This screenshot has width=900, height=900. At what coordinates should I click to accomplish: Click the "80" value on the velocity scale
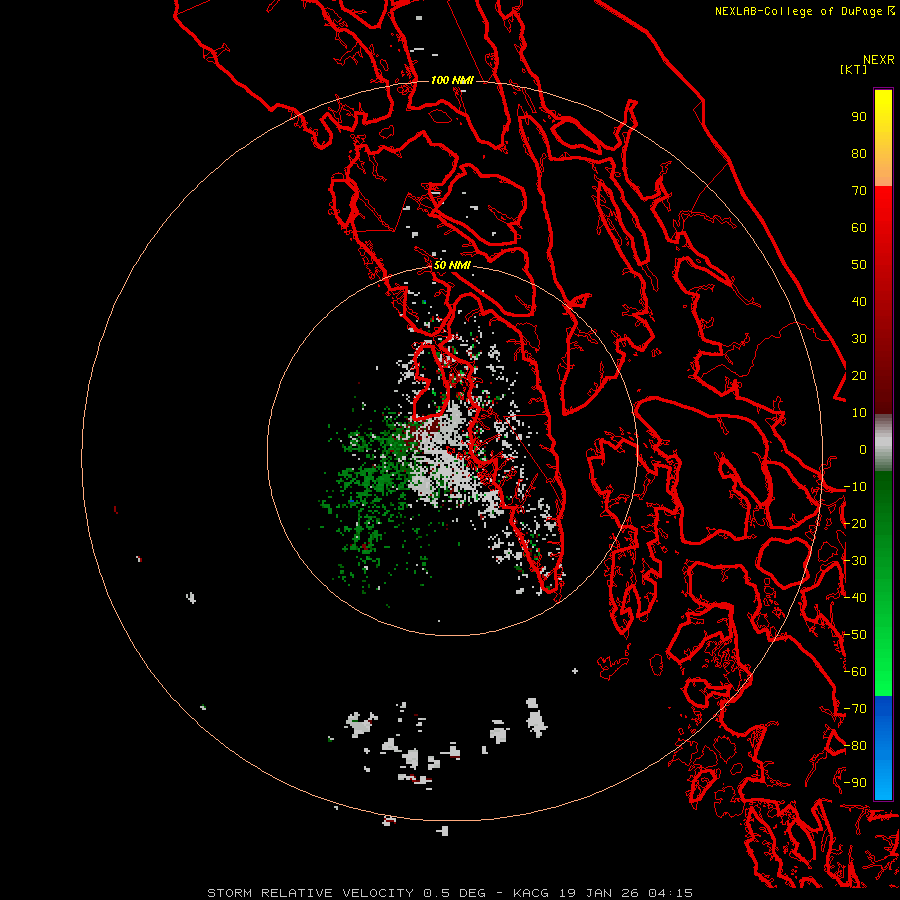pyautogui.click(x=859, y=153)
